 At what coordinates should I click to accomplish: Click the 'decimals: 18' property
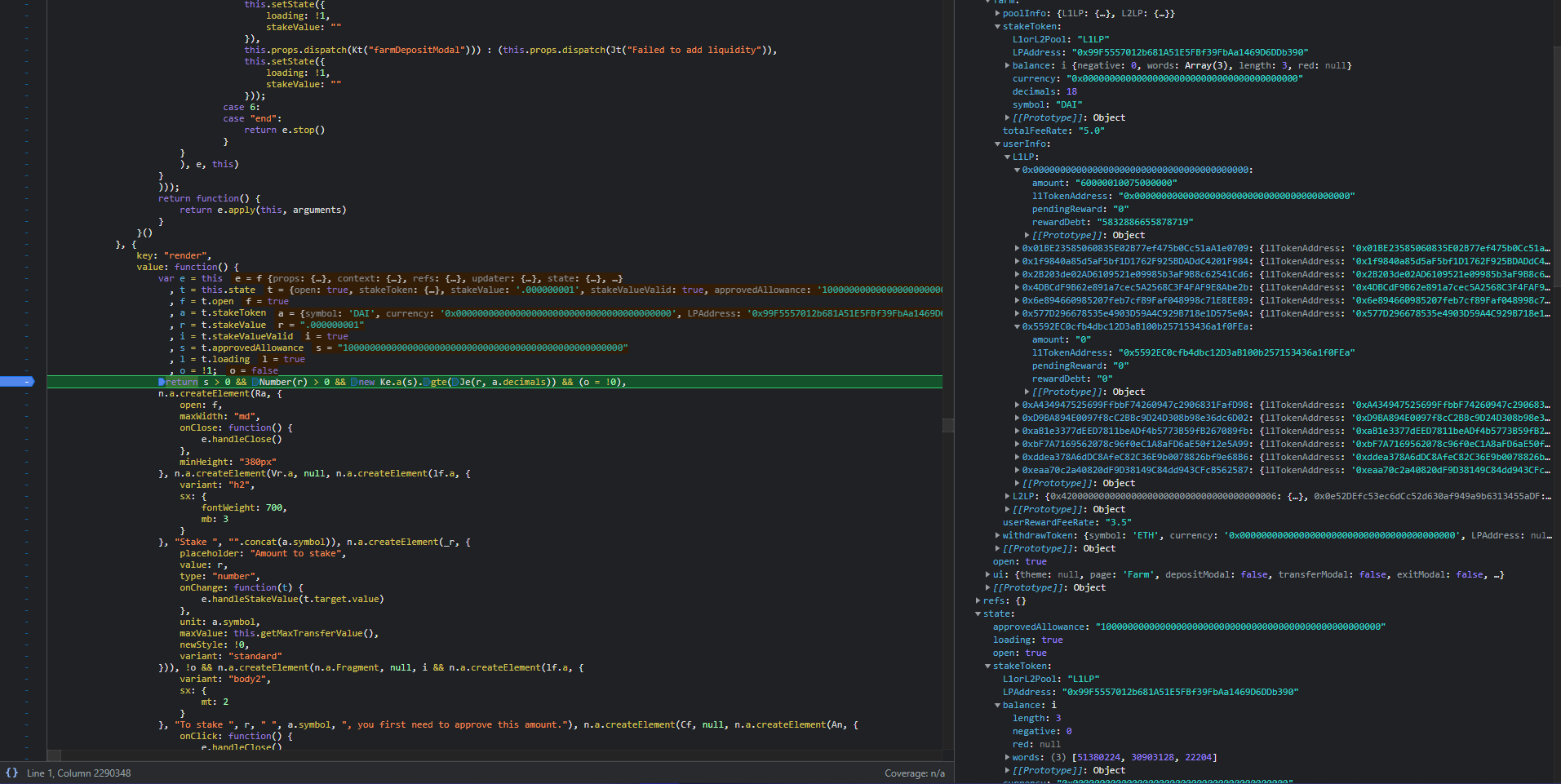pos(1044,91)
